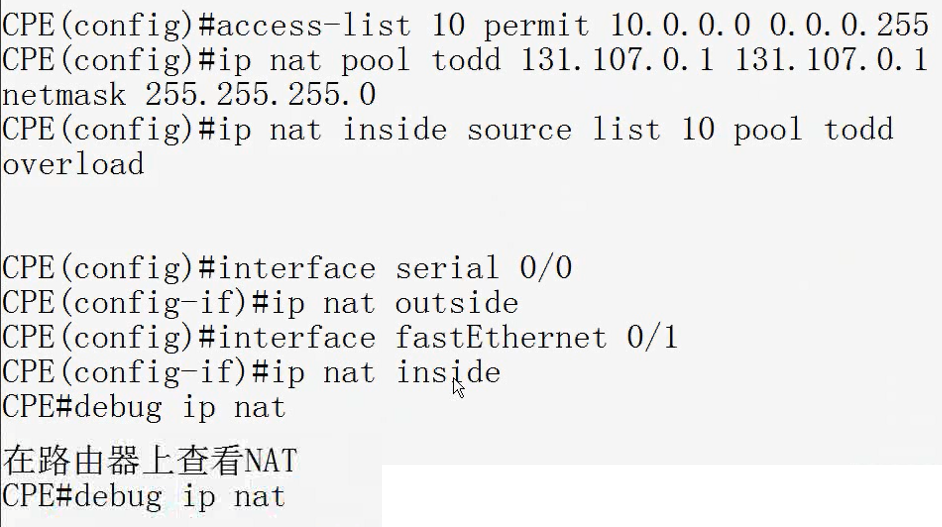Click the standalone word "list" before 10 pool
This screenshot has width=942, height=527.
[627, 129]
